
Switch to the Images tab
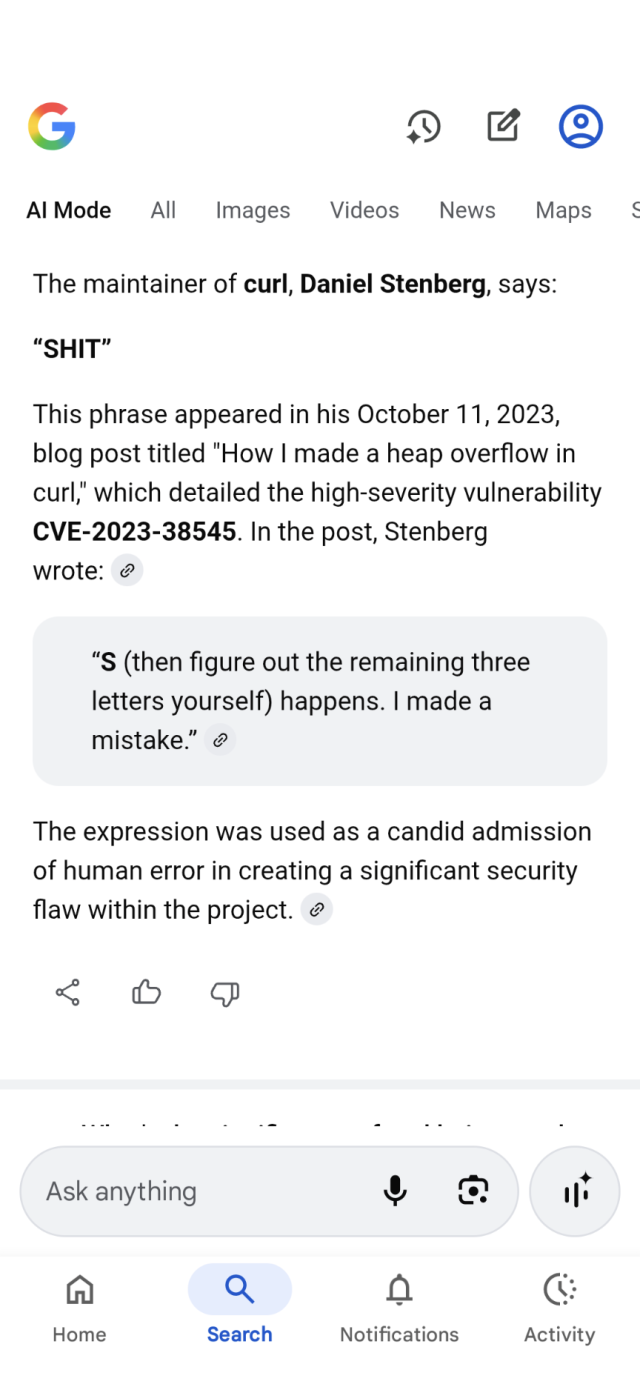pyautogui.click(x=252, y=210)
